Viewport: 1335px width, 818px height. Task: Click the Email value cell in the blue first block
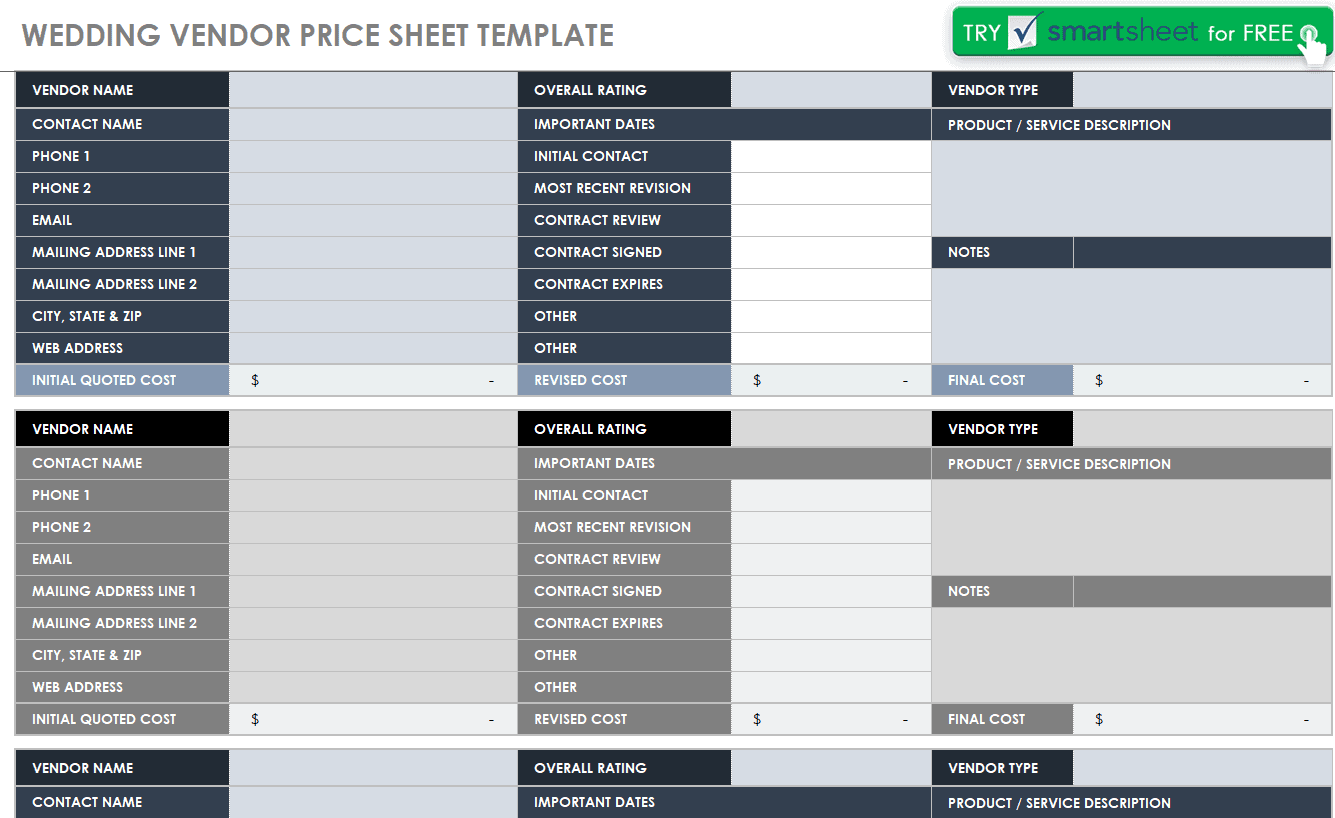[x=373, y=220]
